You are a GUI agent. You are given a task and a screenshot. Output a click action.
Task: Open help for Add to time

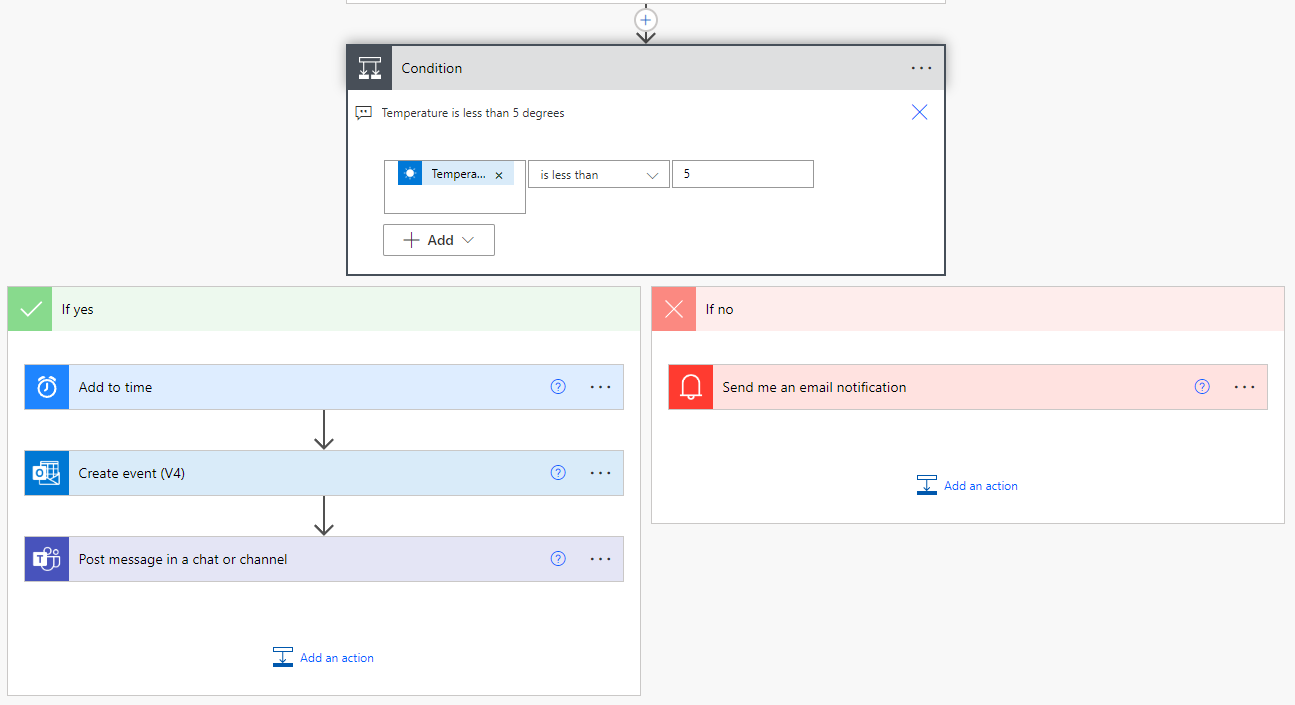[x=559, y=387]
